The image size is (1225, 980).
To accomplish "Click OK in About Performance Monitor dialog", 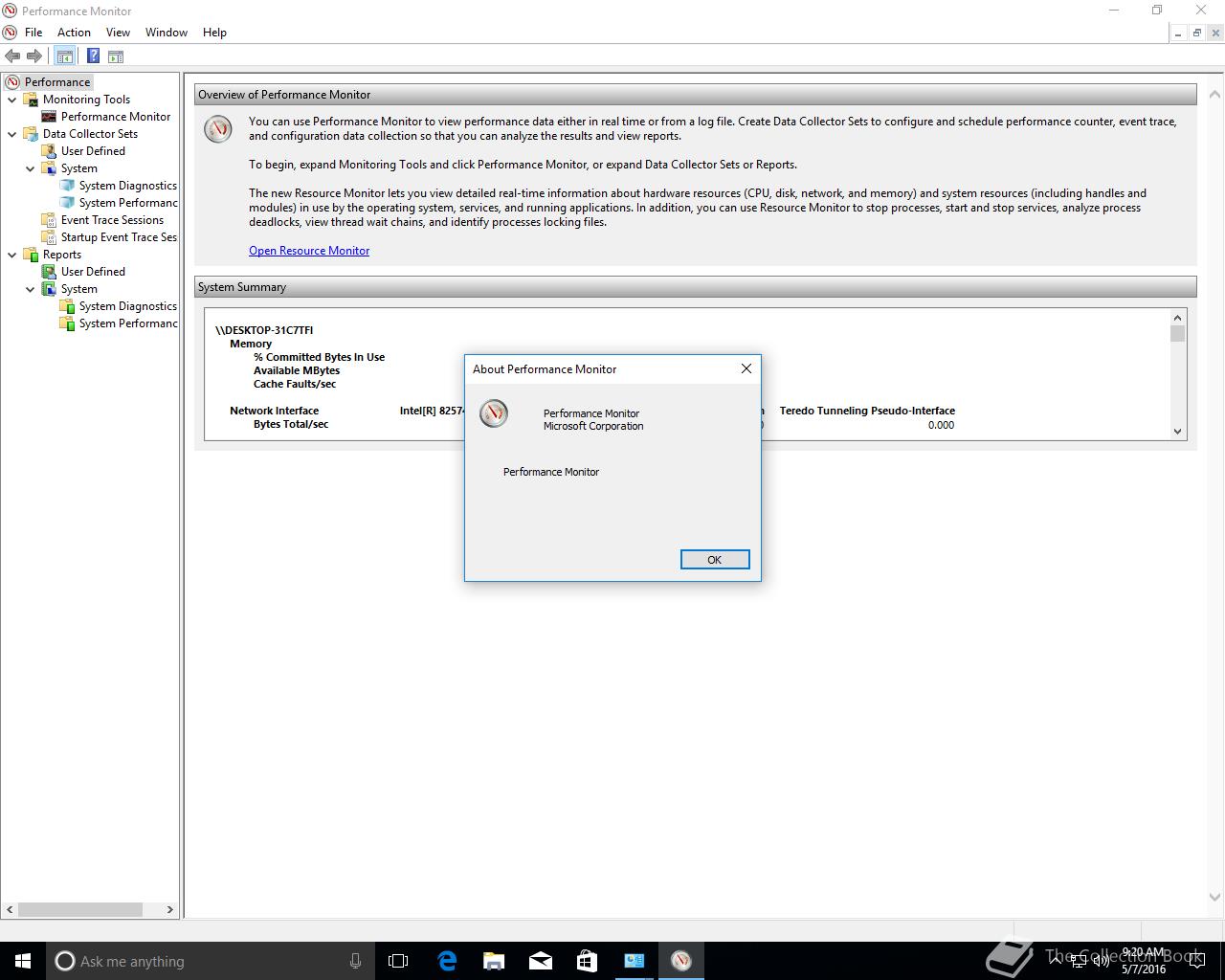I will point(715,560).
